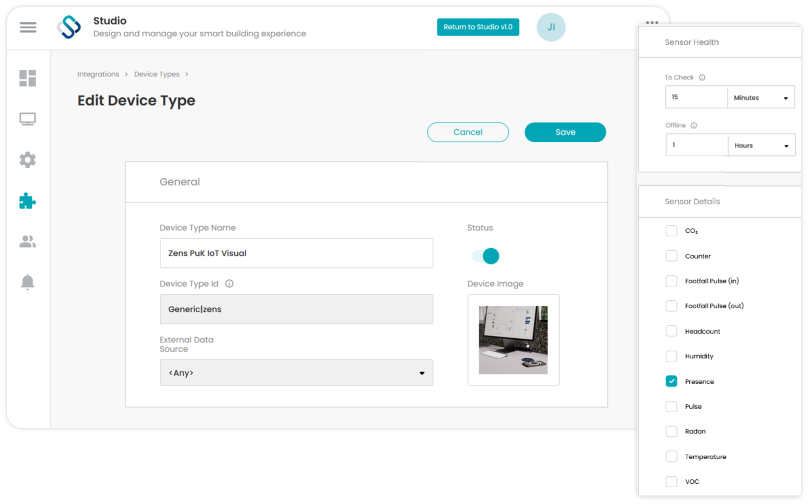
Task: Uncheck the Presence sensor checkbox
Action: click(671, 381)
